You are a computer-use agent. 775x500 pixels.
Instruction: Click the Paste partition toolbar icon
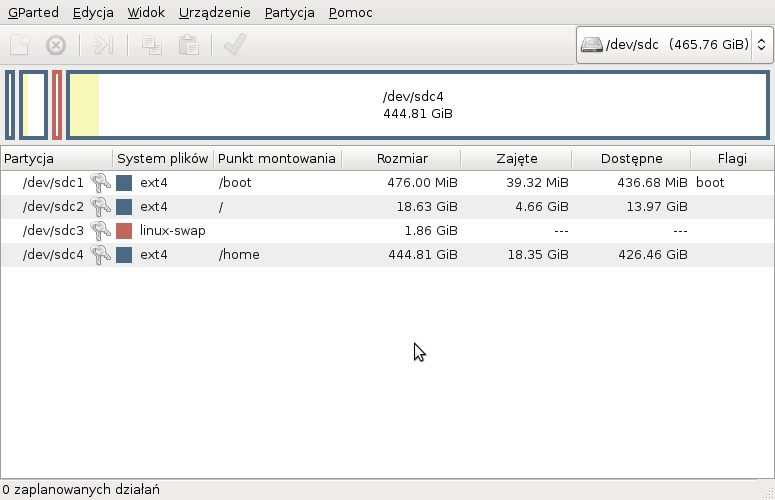[x=188, y=45]
